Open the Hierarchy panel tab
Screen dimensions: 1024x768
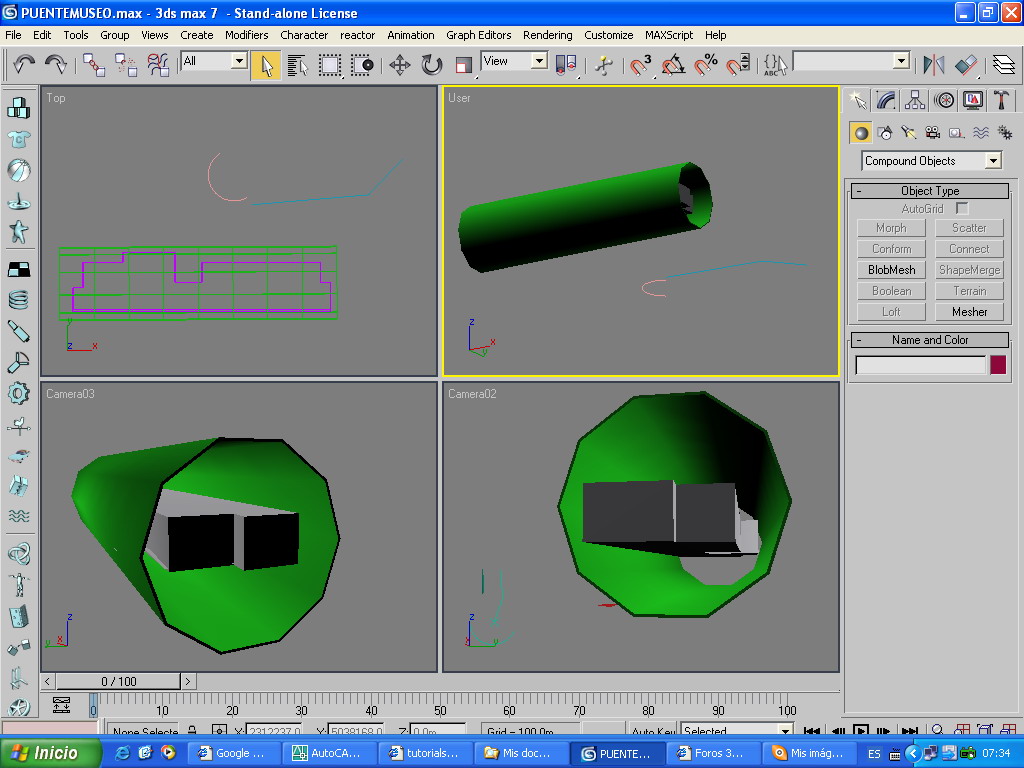pos(915,100)
